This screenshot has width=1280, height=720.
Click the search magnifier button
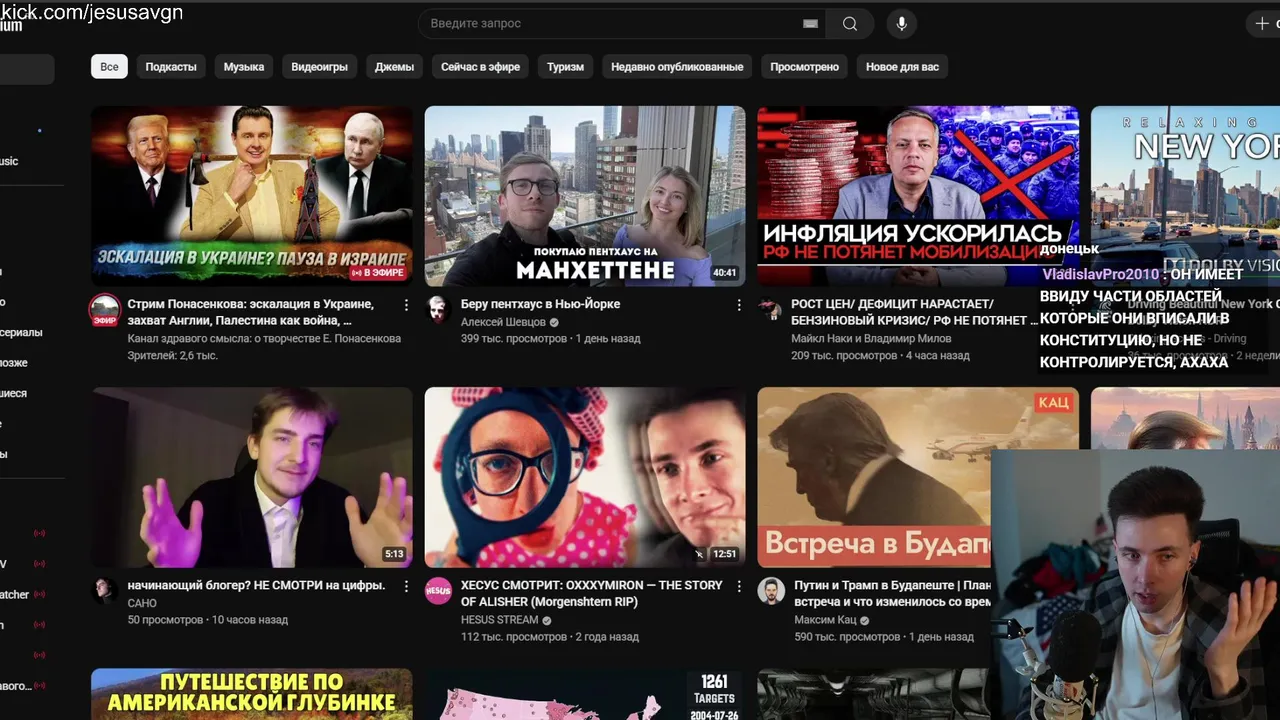pos(850,24)
